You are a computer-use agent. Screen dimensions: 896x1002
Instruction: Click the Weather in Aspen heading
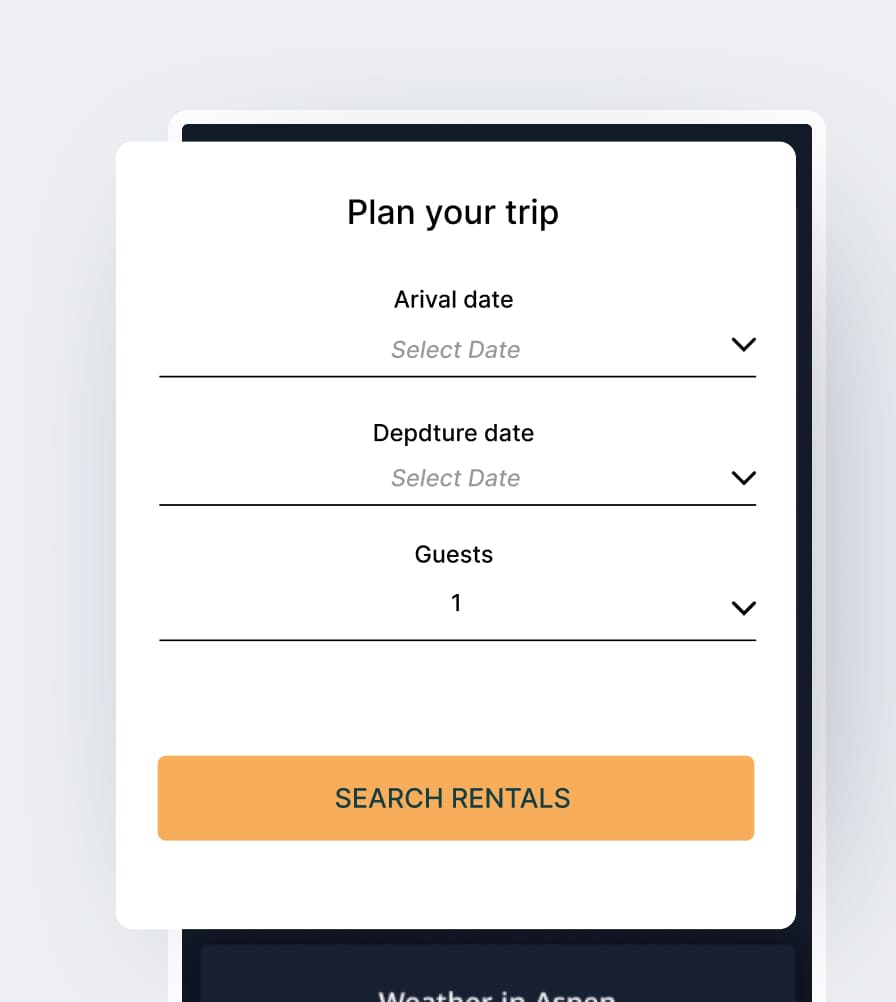[x=496, y=995]
